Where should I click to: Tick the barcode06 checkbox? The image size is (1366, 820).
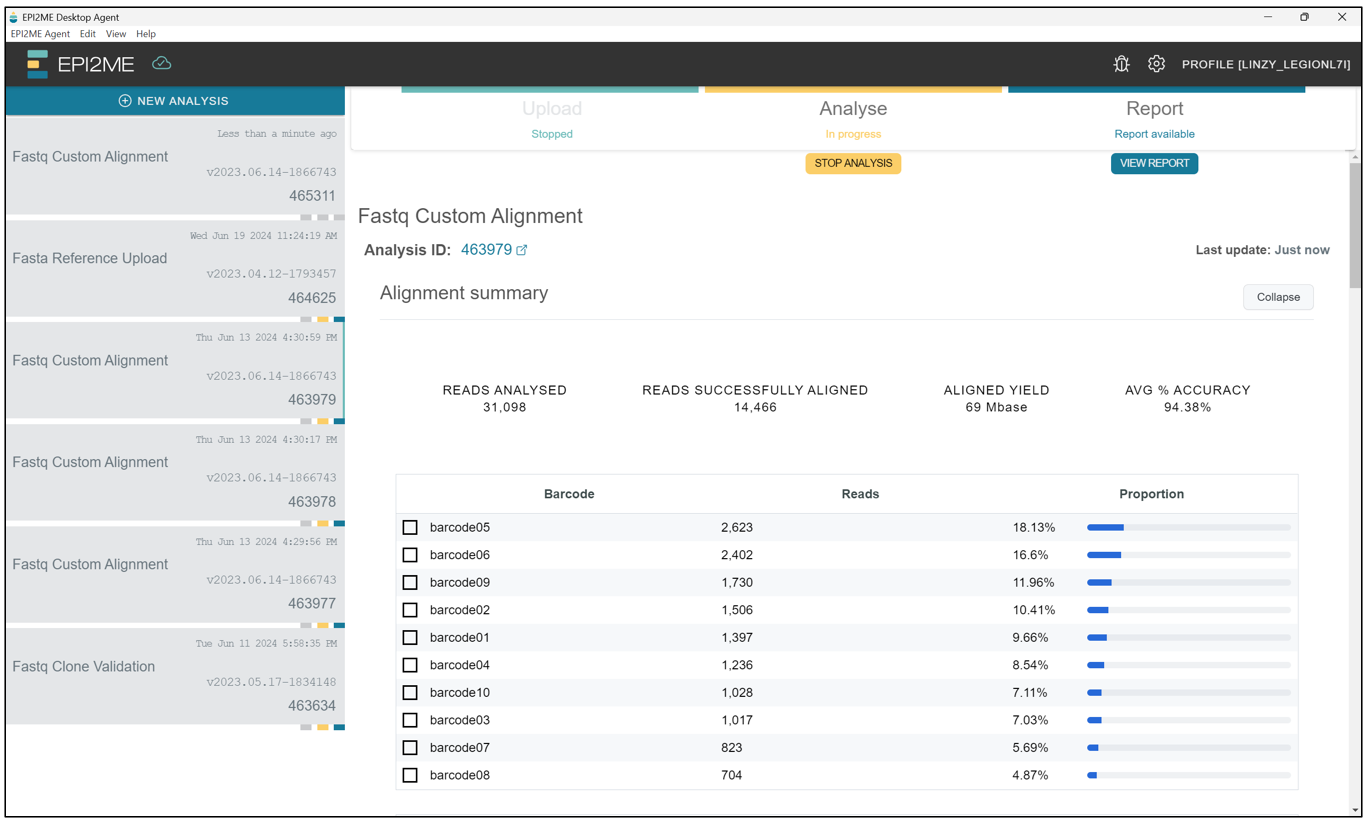(x=410, y=555)
